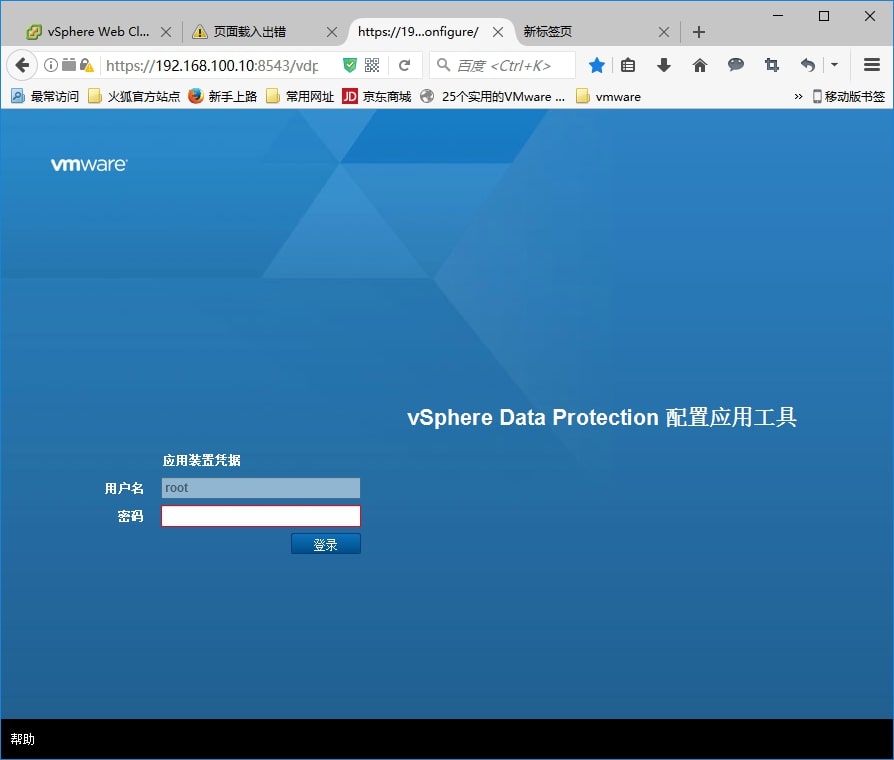Open a new tab with plus button
894x760 pixels.
click(x=698, y=32)
